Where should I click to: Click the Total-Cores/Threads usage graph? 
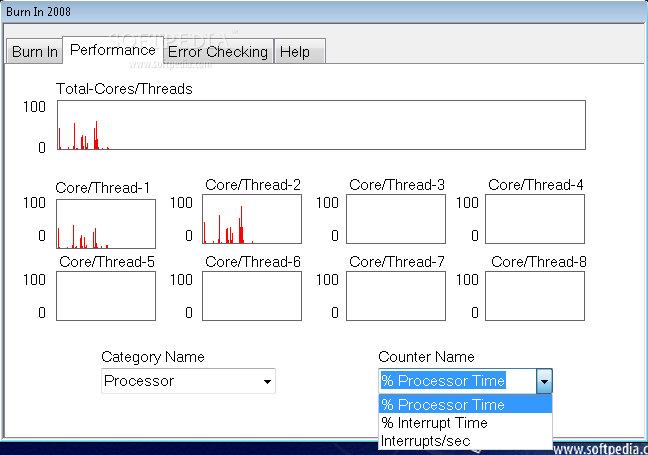click(321, 125)
